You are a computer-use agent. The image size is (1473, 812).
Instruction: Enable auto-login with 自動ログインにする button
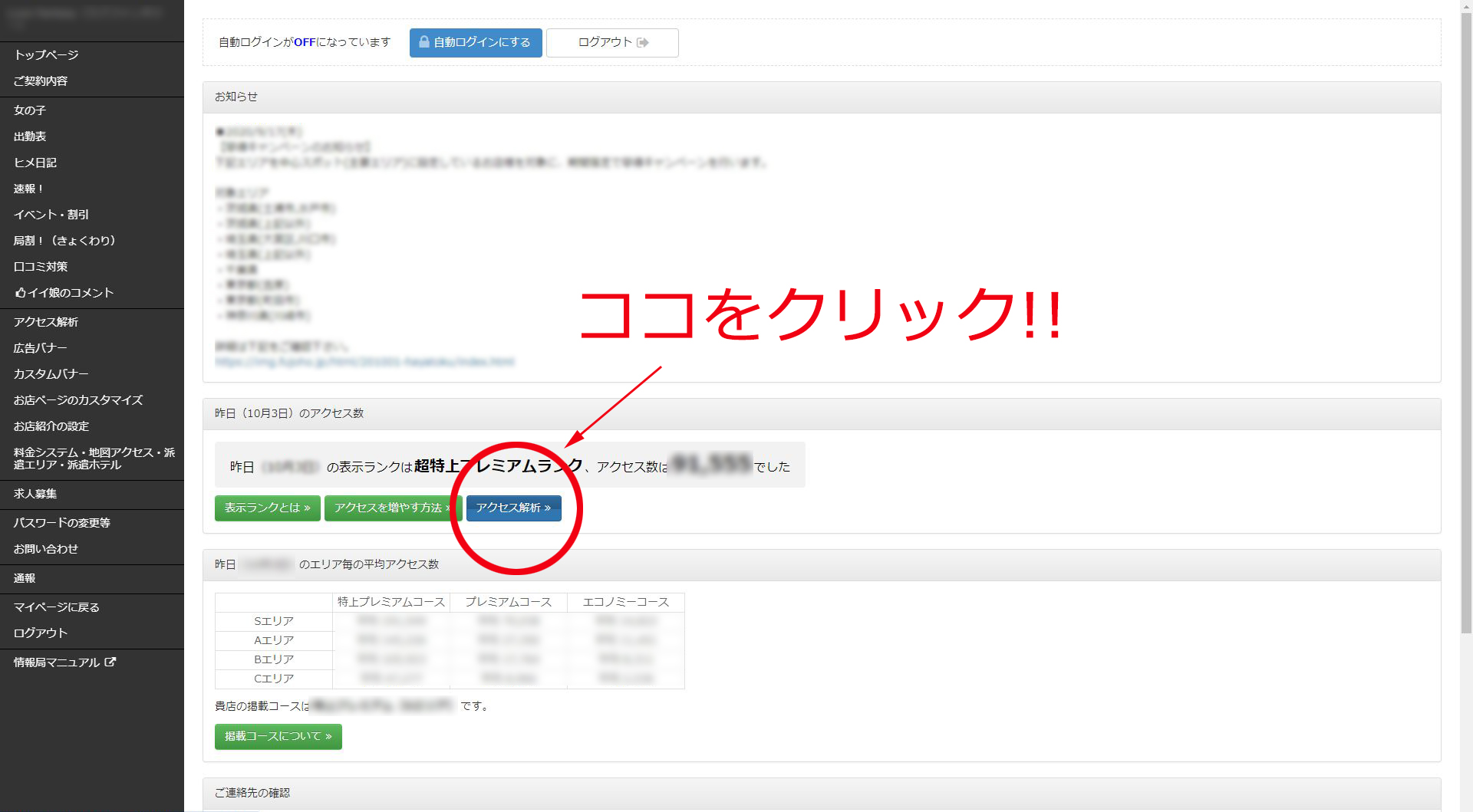[476, 43]
